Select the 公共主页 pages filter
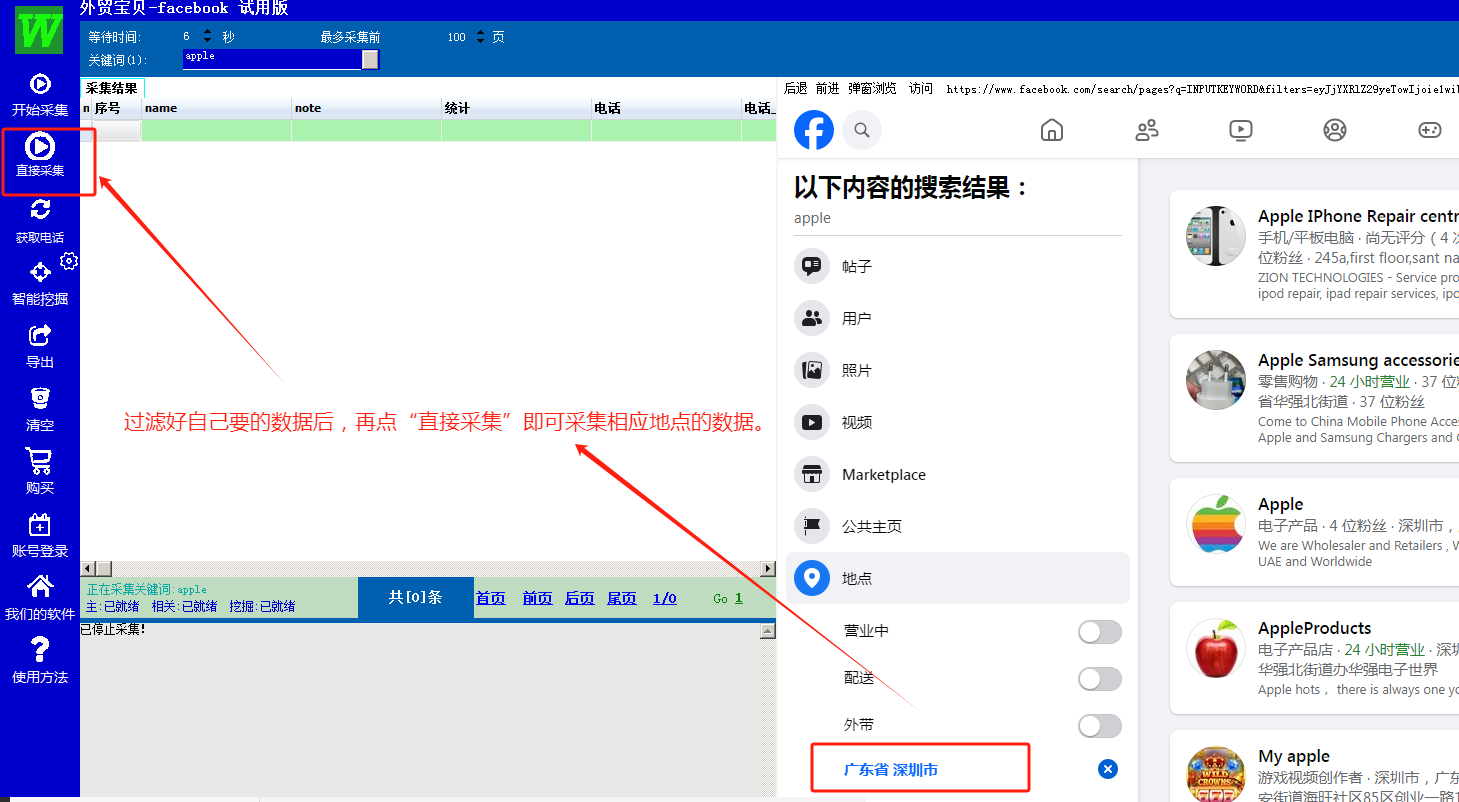This screenshot has width=1459, height=802. point(958,526)
